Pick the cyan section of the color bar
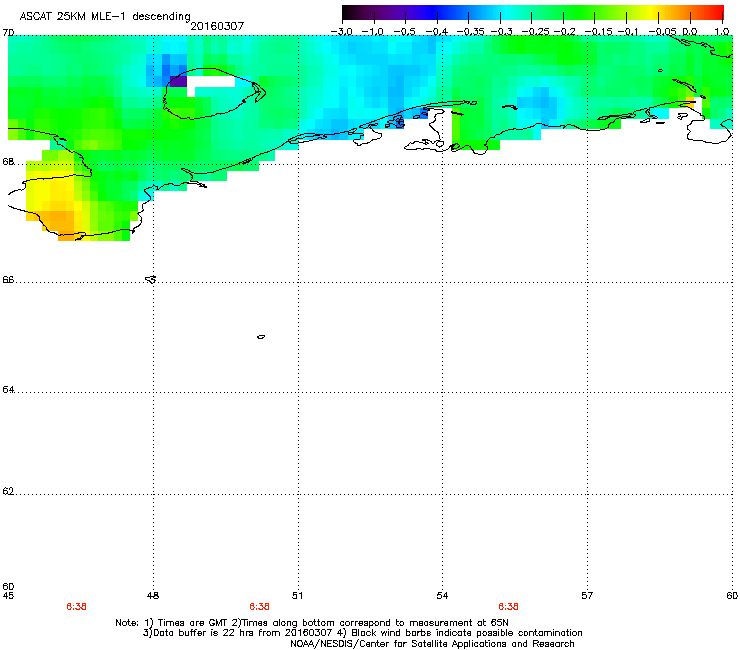The image size is (740, 650). (x=505, y=12)
